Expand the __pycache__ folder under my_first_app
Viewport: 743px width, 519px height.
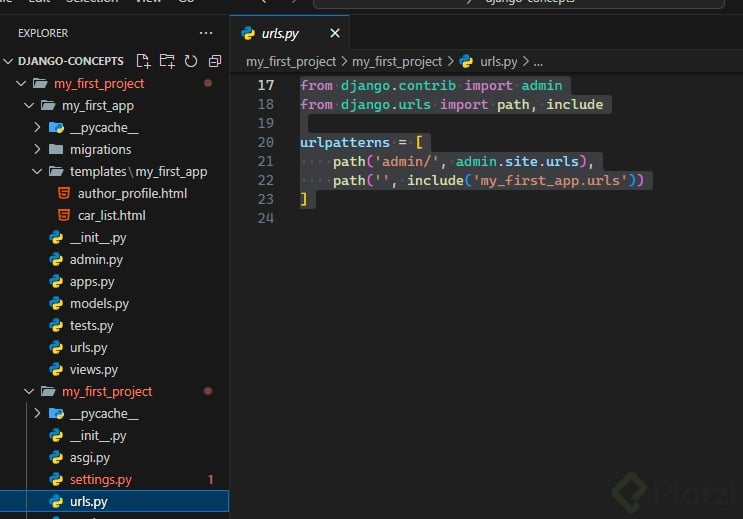click(x=103, y=127)
